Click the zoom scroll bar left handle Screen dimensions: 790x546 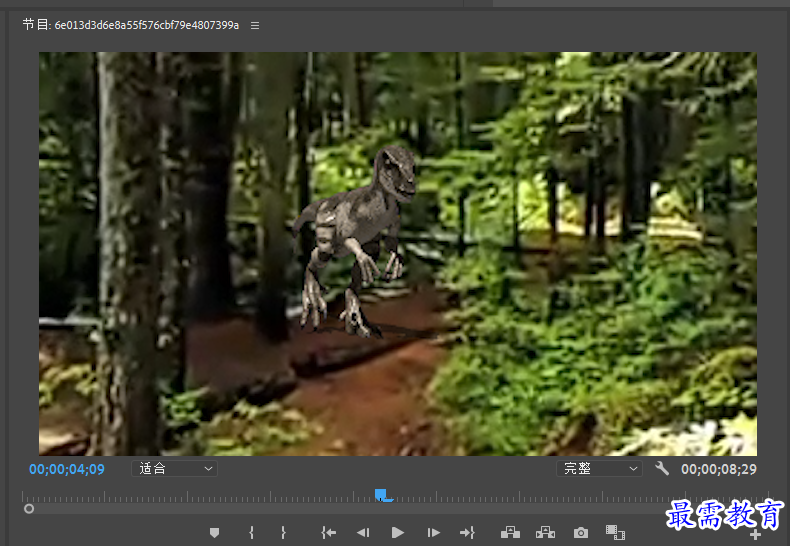coord(29,509)
